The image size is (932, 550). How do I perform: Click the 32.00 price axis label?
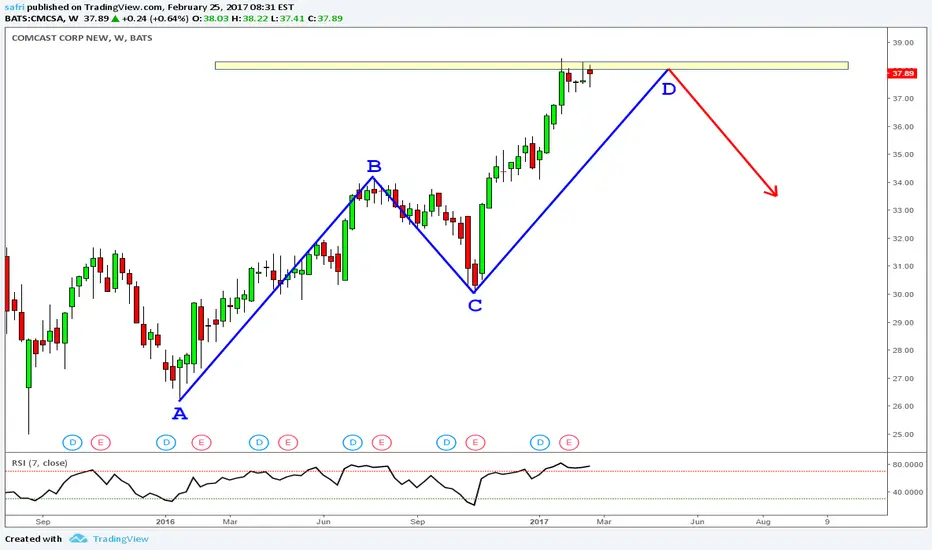902,238
